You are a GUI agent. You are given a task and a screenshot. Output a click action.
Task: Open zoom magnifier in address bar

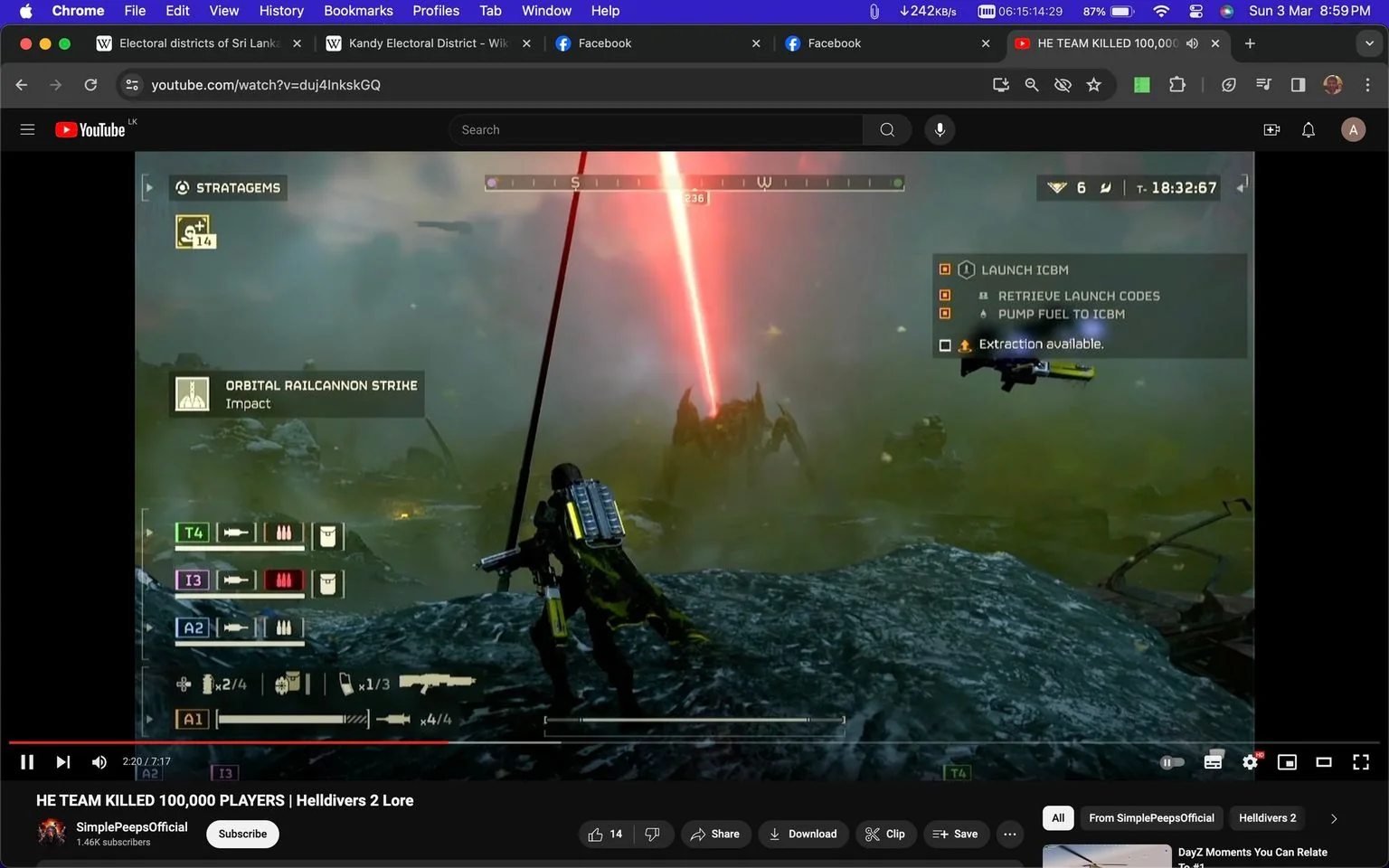[1031, 84]
